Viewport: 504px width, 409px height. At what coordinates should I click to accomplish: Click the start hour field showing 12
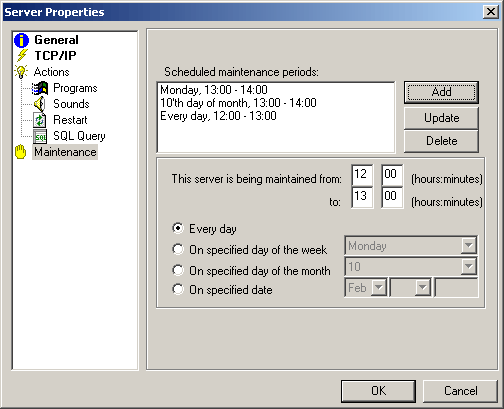(x=362, y=175)
